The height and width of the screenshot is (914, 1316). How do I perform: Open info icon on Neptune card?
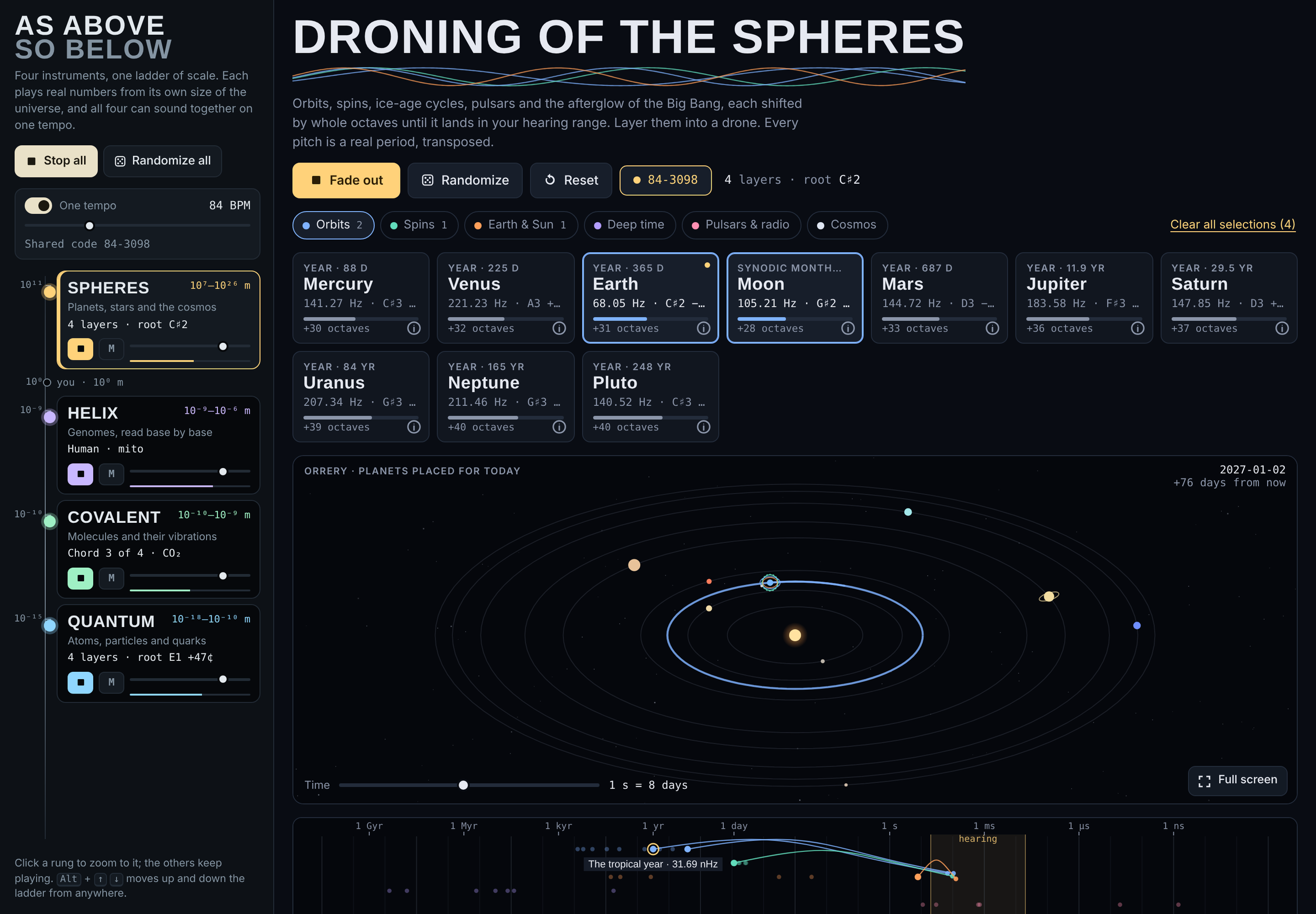[559, 426]
